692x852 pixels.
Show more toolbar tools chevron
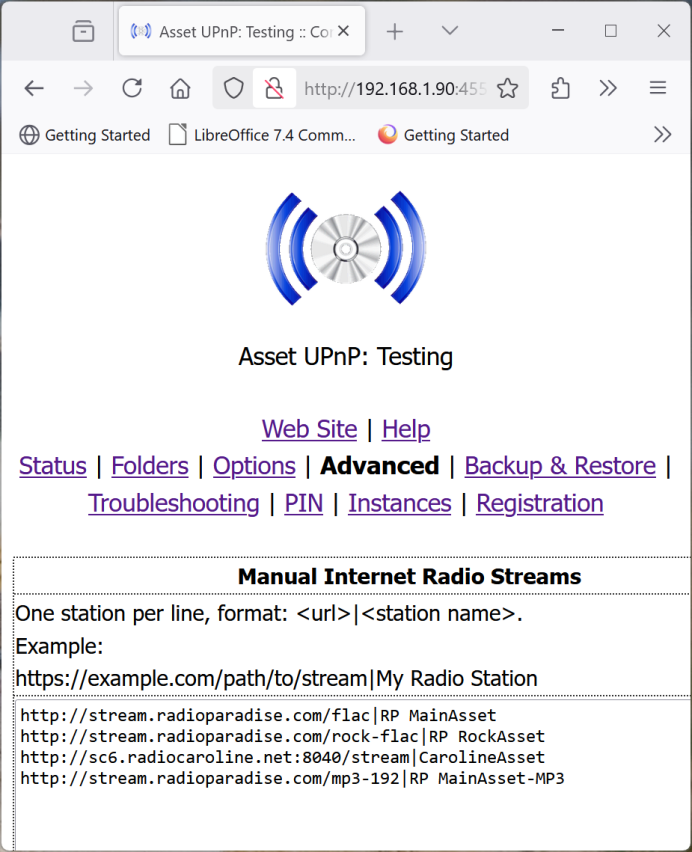coord(608,89)
